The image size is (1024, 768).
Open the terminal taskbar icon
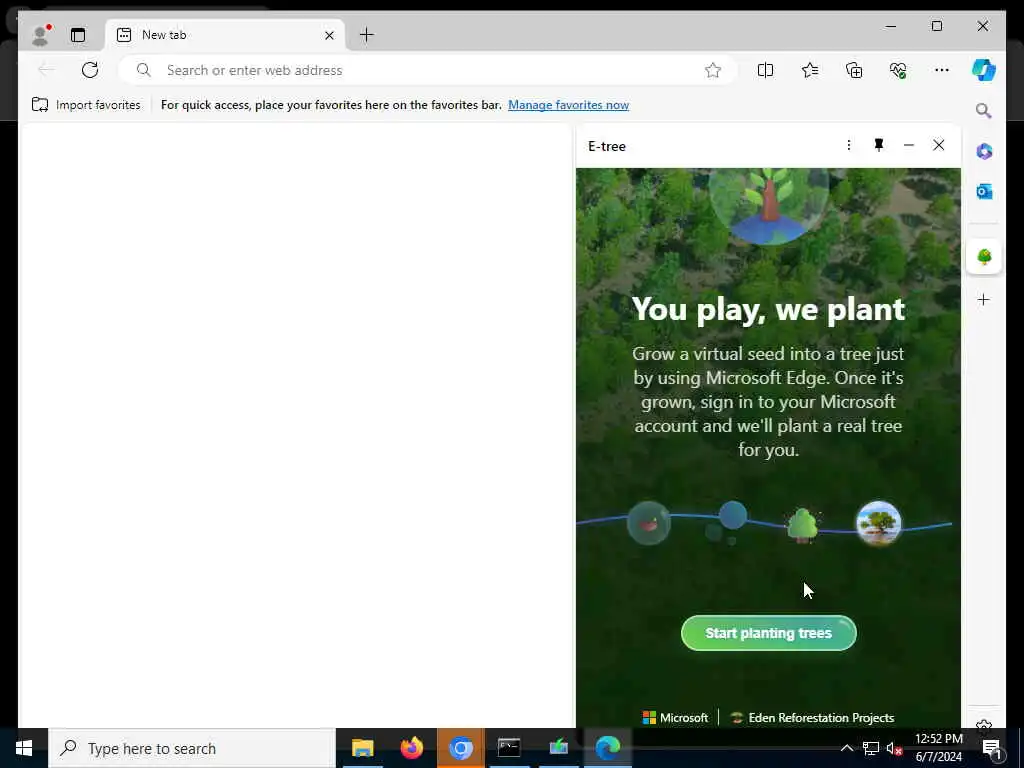pos(509,748)
